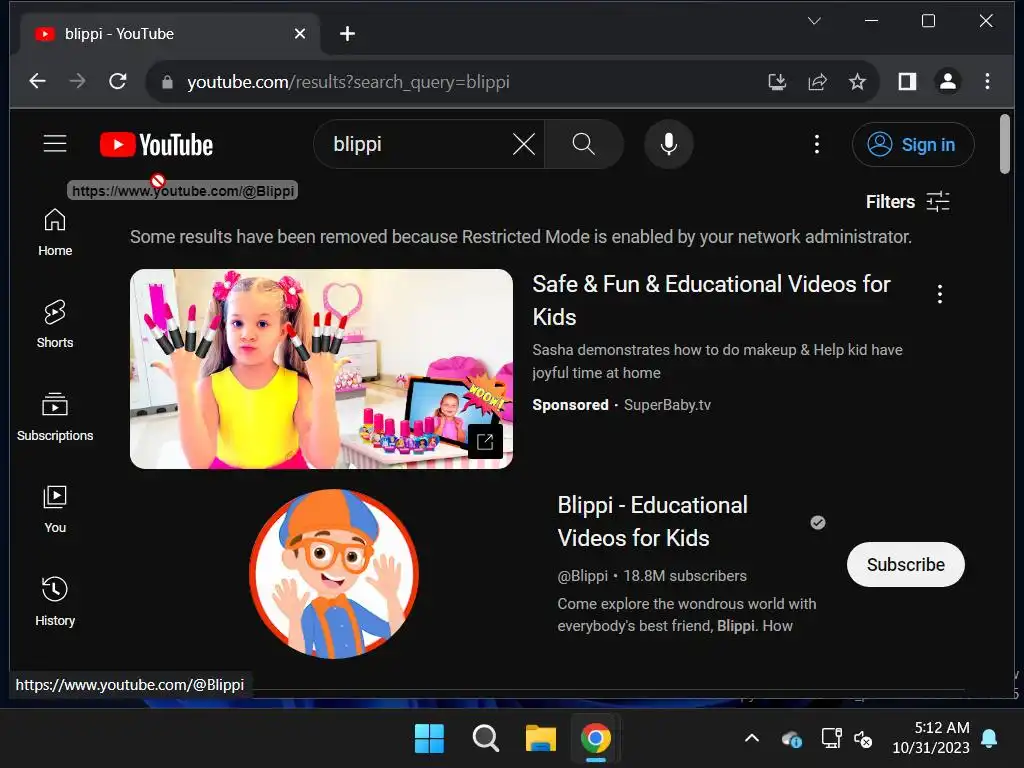Select the 'blippi - YouTube' tab

pos(170,34)
